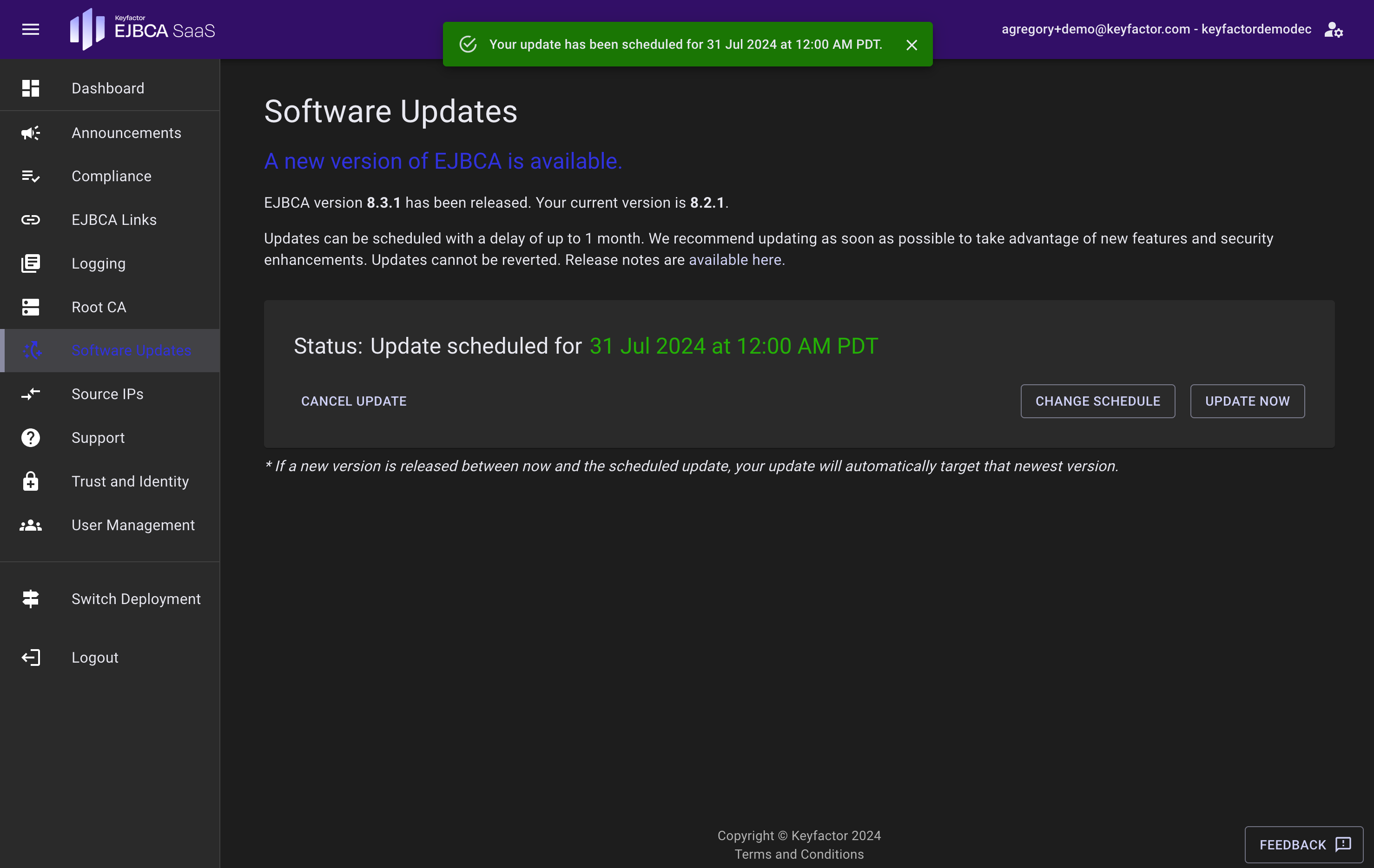Open User Management menu item
The height and width of the screenshot is (868, 1374).
click(132, 525)
